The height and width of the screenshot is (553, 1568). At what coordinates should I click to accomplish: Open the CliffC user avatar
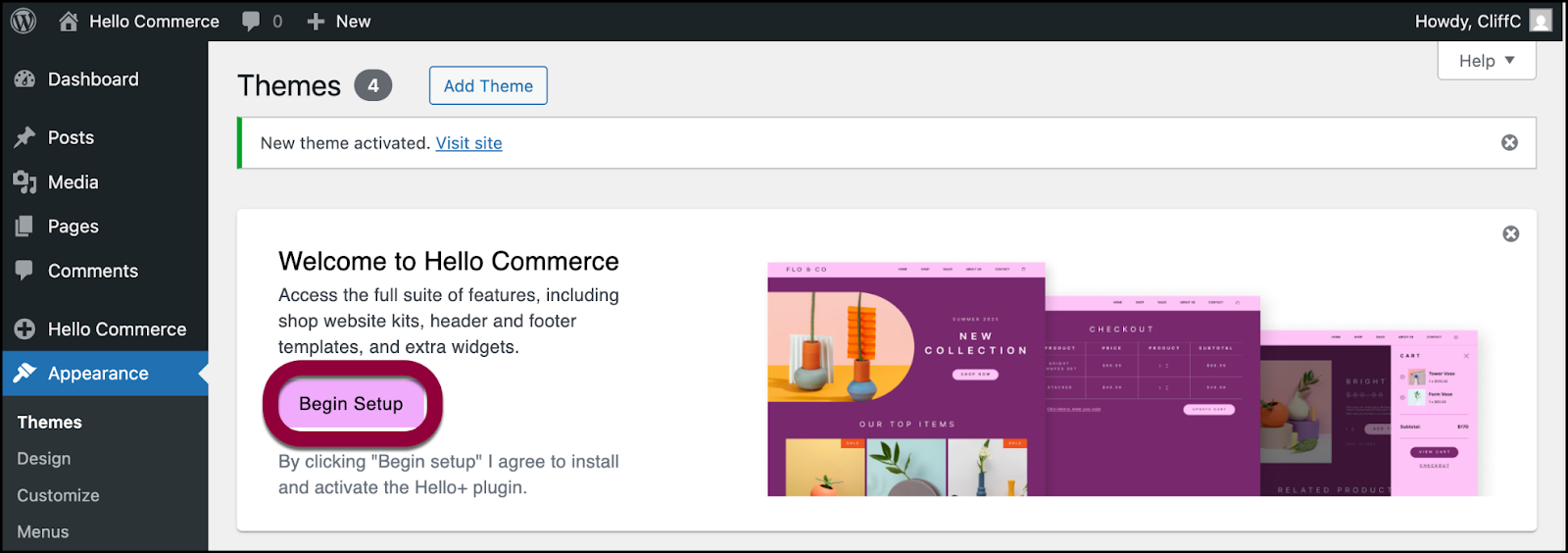coord(1542,21)
